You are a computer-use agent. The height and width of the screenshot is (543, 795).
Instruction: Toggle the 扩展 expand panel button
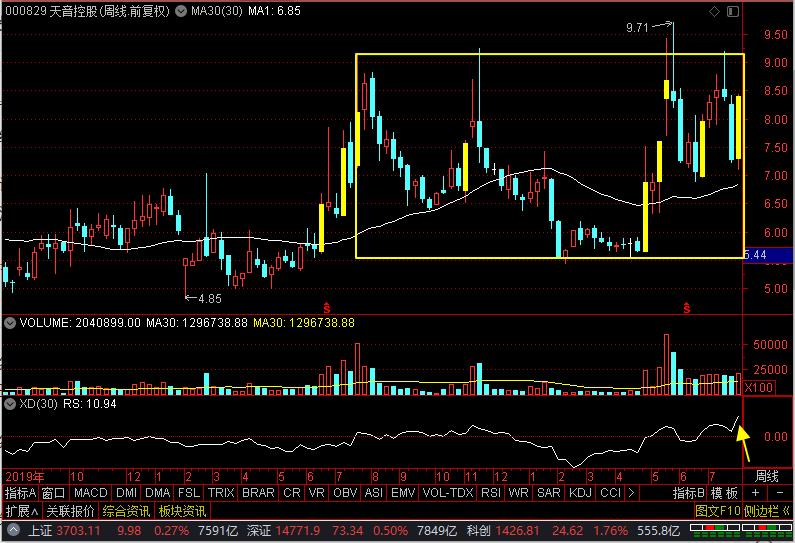21,510
